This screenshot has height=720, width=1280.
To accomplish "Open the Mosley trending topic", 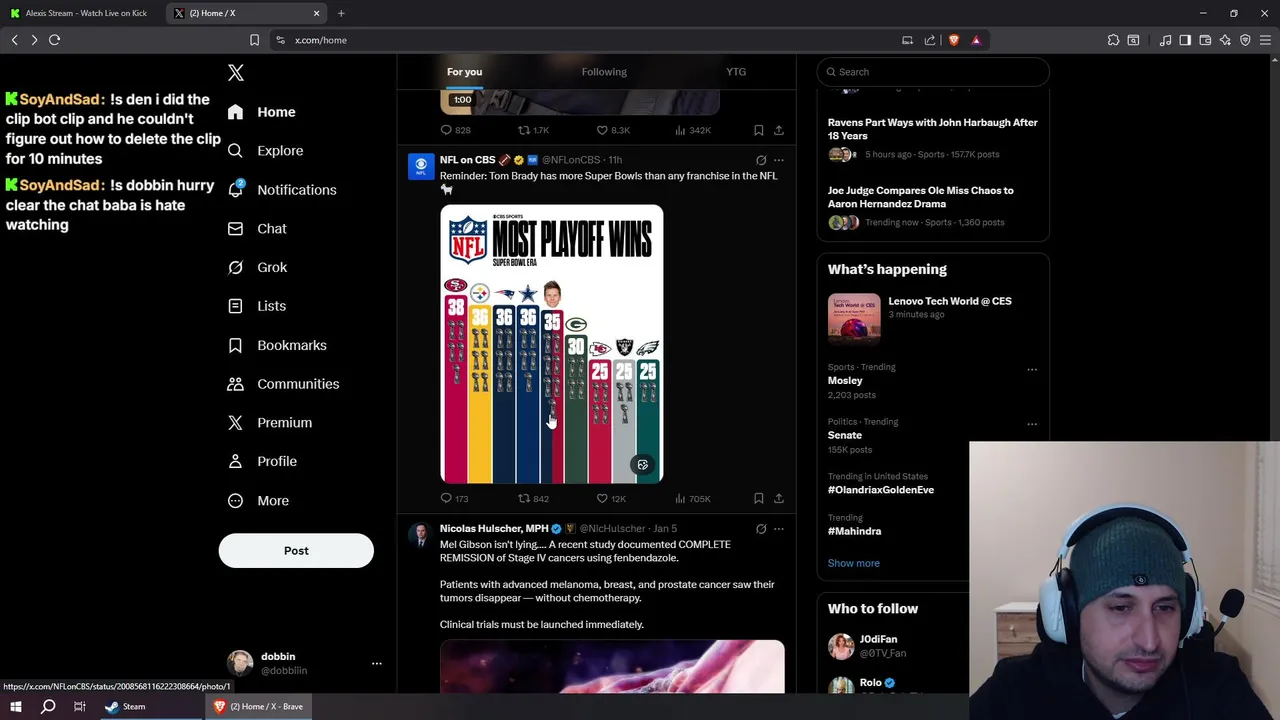I will pos(845,381).
